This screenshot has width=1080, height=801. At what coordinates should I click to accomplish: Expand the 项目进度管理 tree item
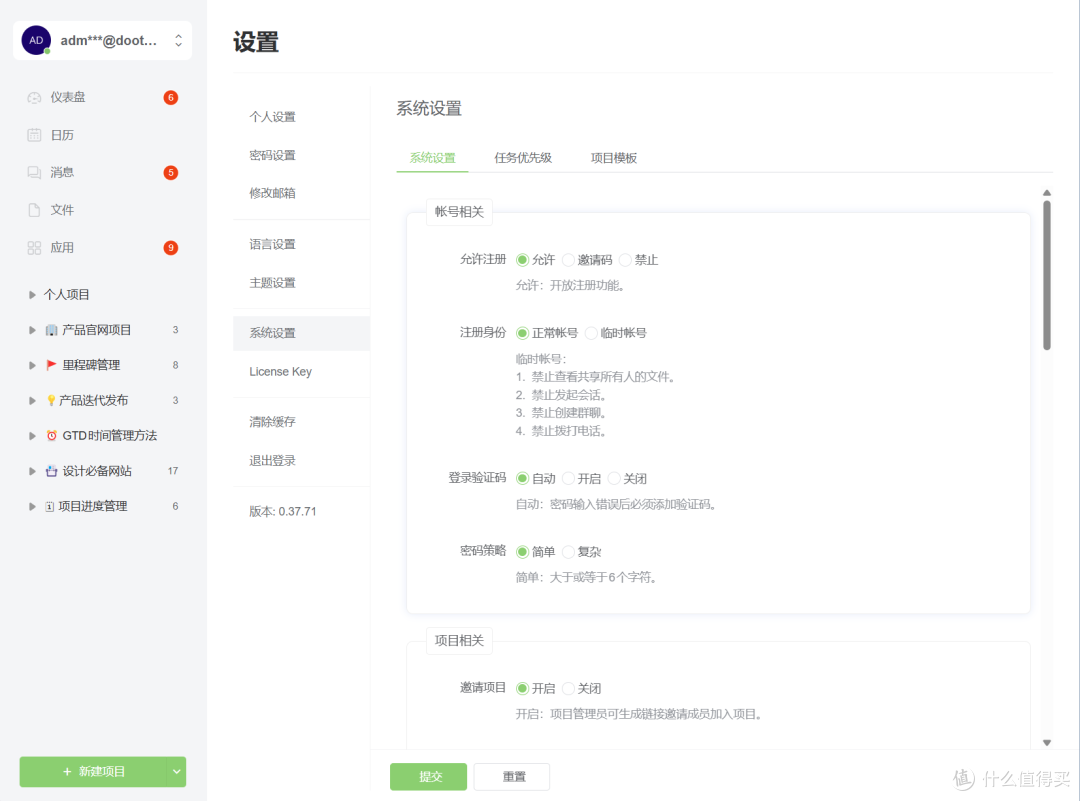[32, 506]
